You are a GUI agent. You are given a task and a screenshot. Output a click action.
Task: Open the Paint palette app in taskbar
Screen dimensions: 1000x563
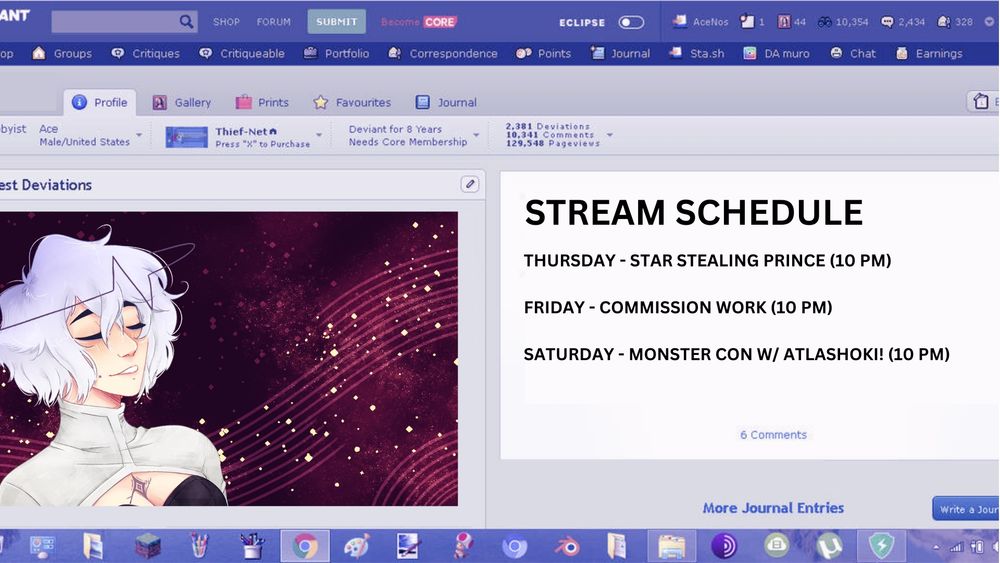pyautogui.click(x=357, y=546)
